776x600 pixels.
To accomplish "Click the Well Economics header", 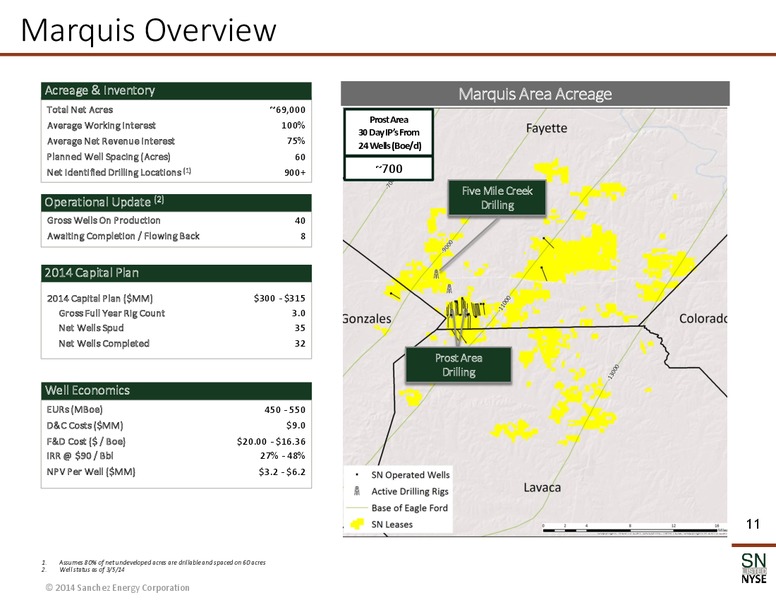I will coord(176,391).
